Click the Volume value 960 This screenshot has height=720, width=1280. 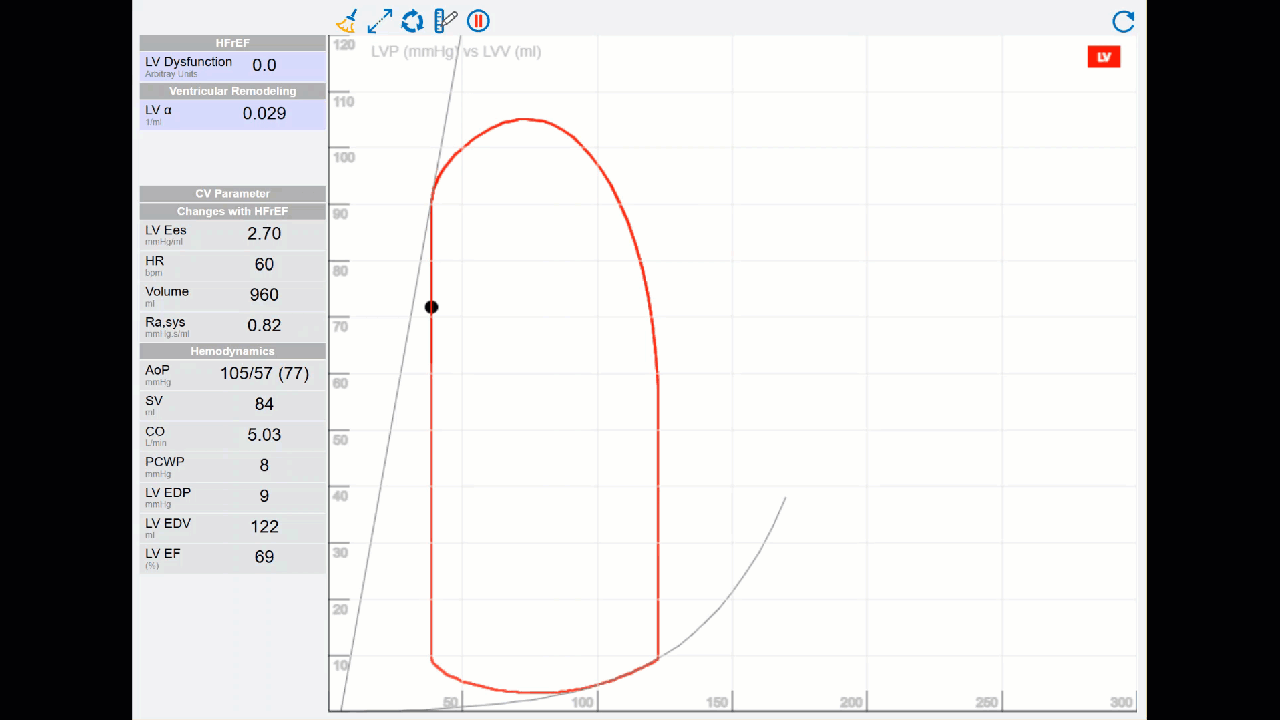264,295
